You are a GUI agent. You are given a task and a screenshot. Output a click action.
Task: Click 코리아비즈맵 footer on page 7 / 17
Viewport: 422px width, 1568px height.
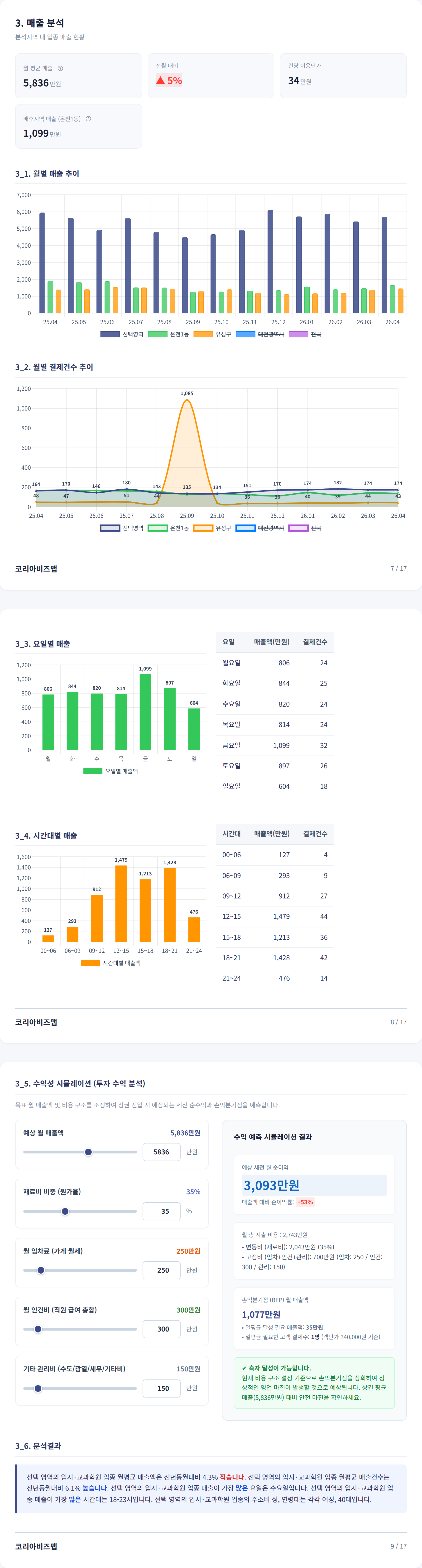[36, 568]
